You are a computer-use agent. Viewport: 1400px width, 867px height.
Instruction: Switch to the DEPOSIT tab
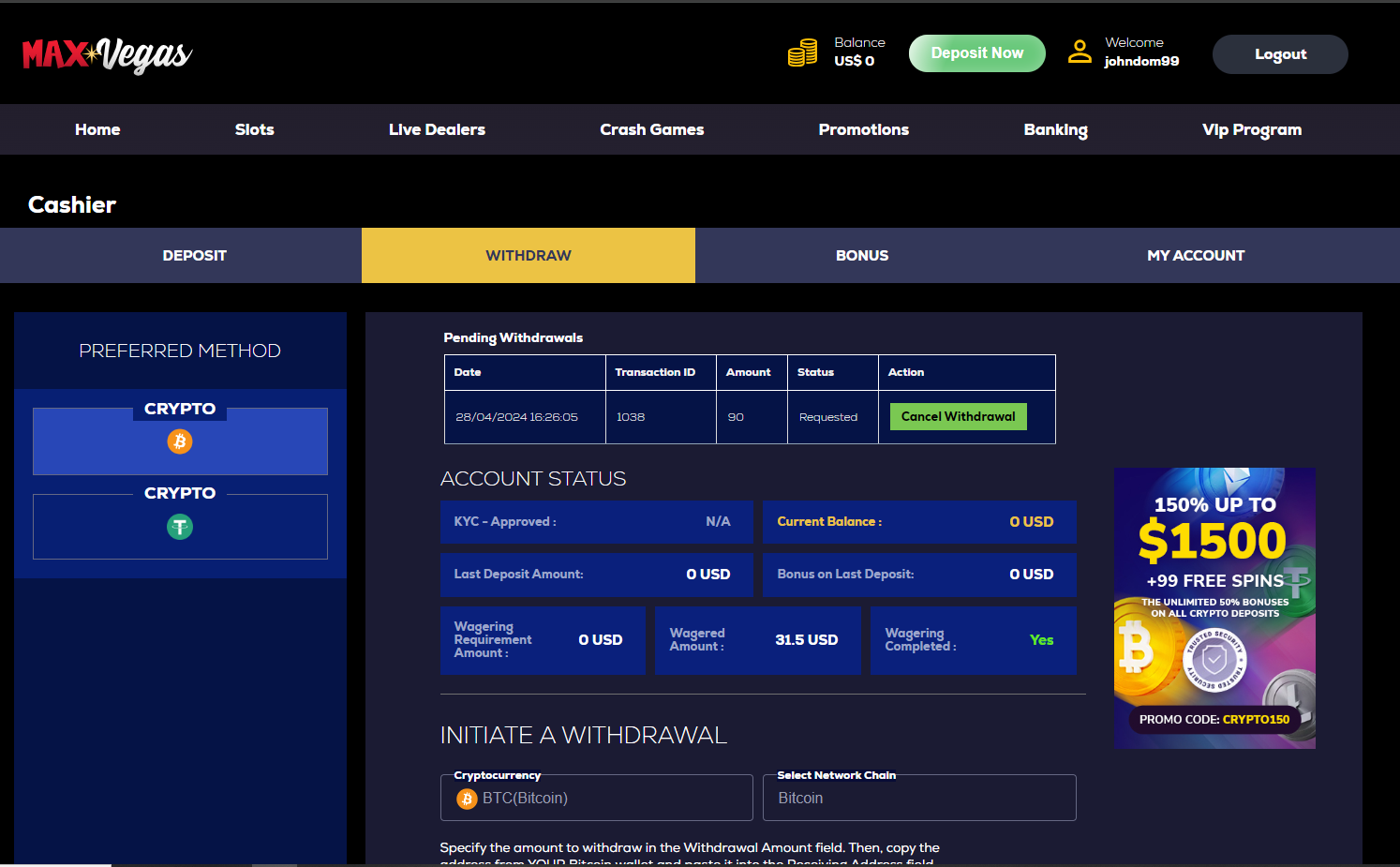pos(181,255)
